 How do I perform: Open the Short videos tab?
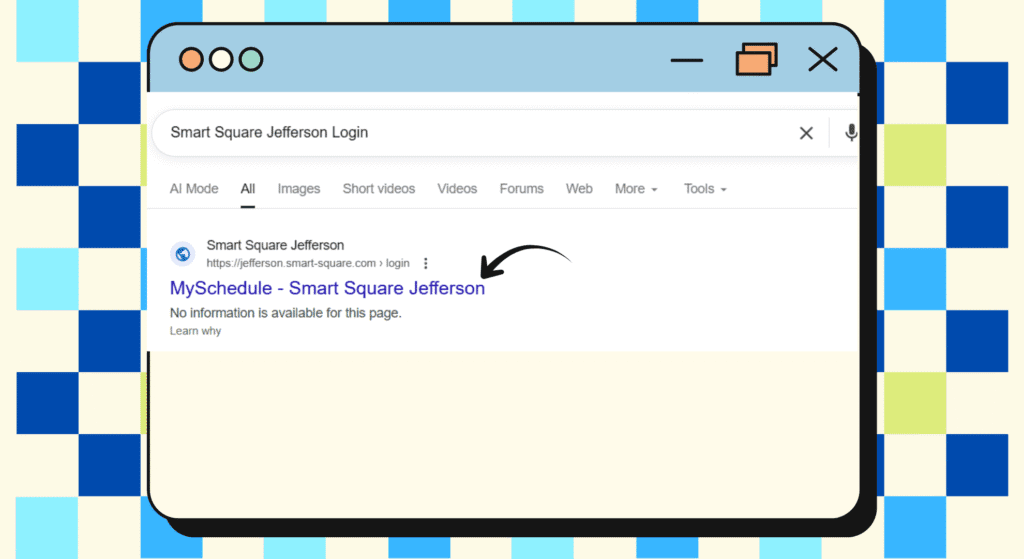(379, 189)
